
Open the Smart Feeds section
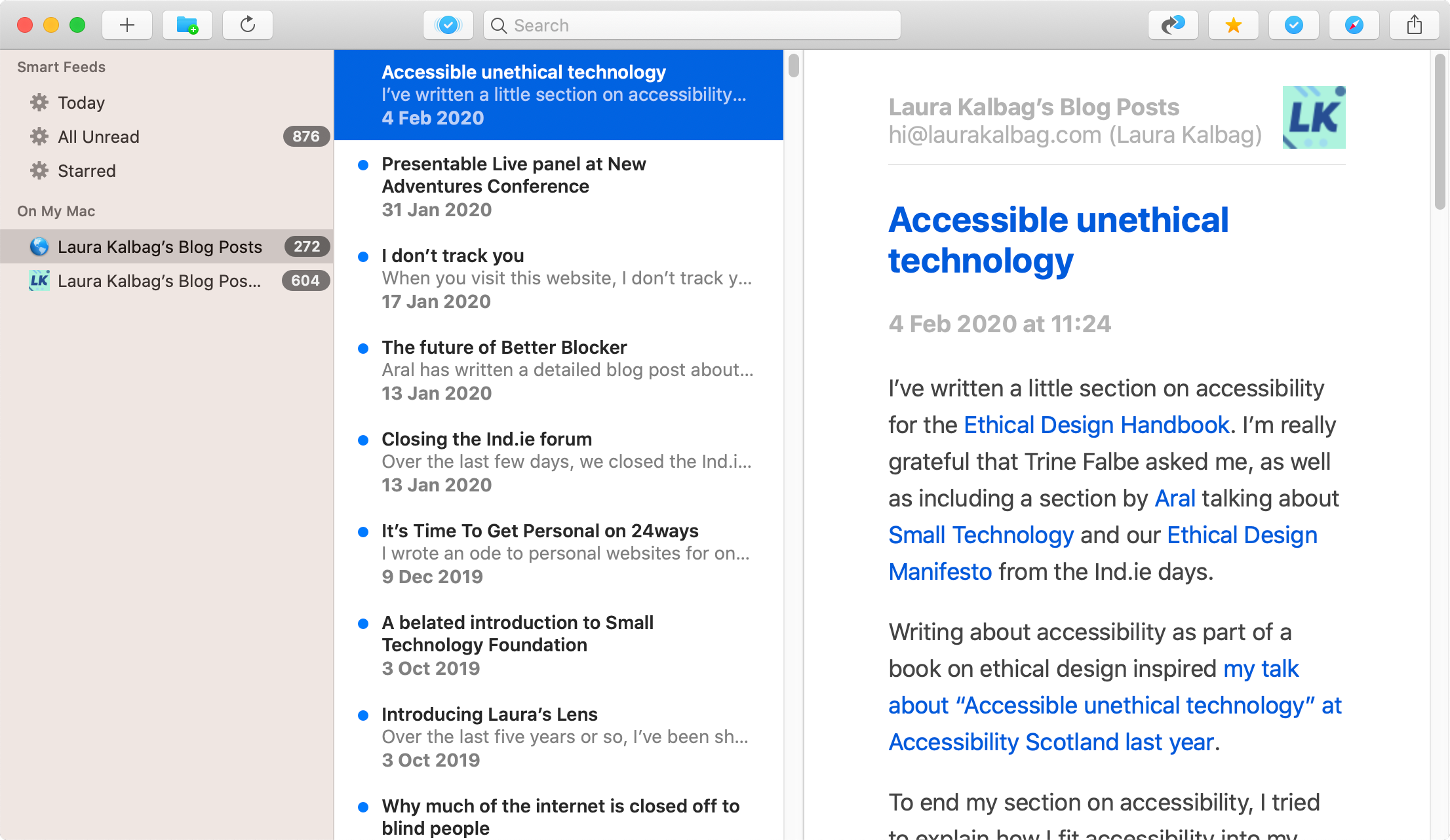(x=62, y=66)
